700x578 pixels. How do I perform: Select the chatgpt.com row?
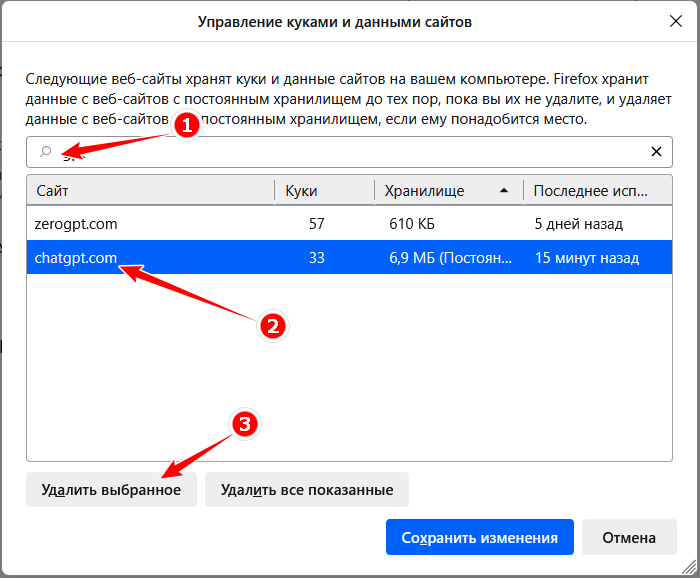click(x=350, y=258)
